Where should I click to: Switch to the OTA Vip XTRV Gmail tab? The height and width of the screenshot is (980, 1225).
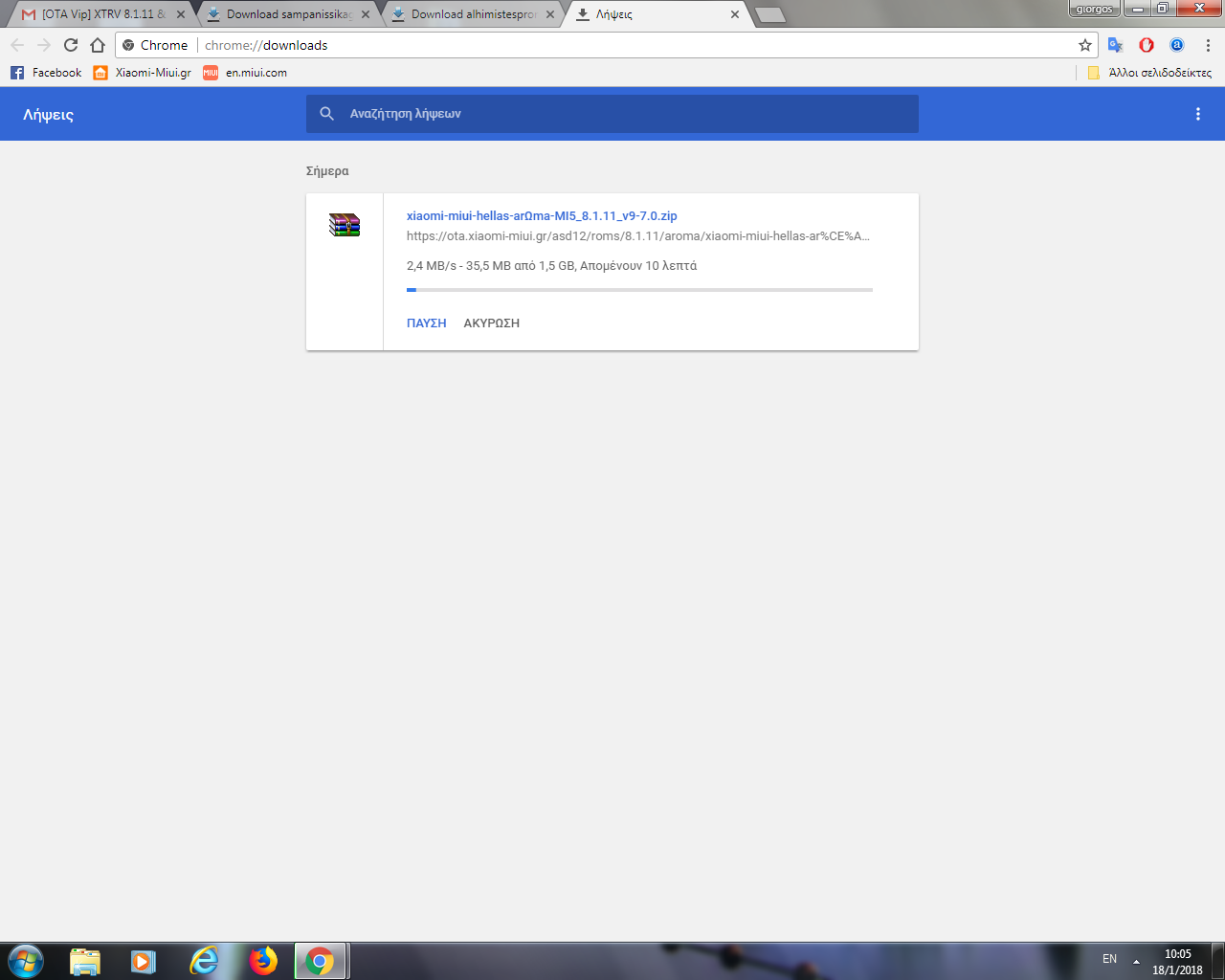(96, 14)
